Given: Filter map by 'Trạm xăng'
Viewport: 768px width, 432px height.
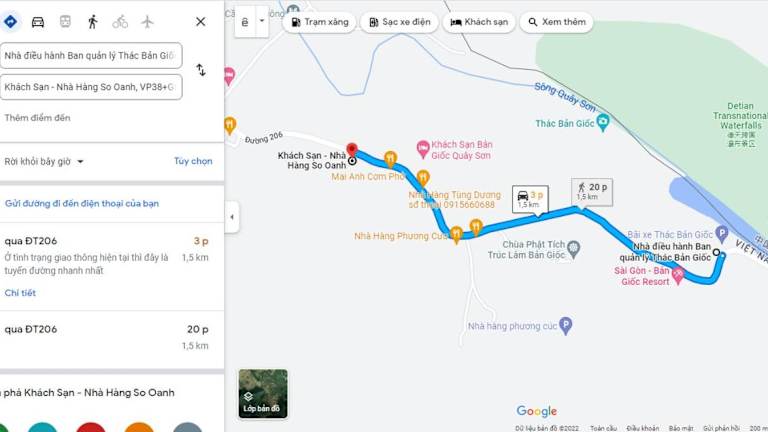Looking at the screenshot, I should (x=319, y=22).
